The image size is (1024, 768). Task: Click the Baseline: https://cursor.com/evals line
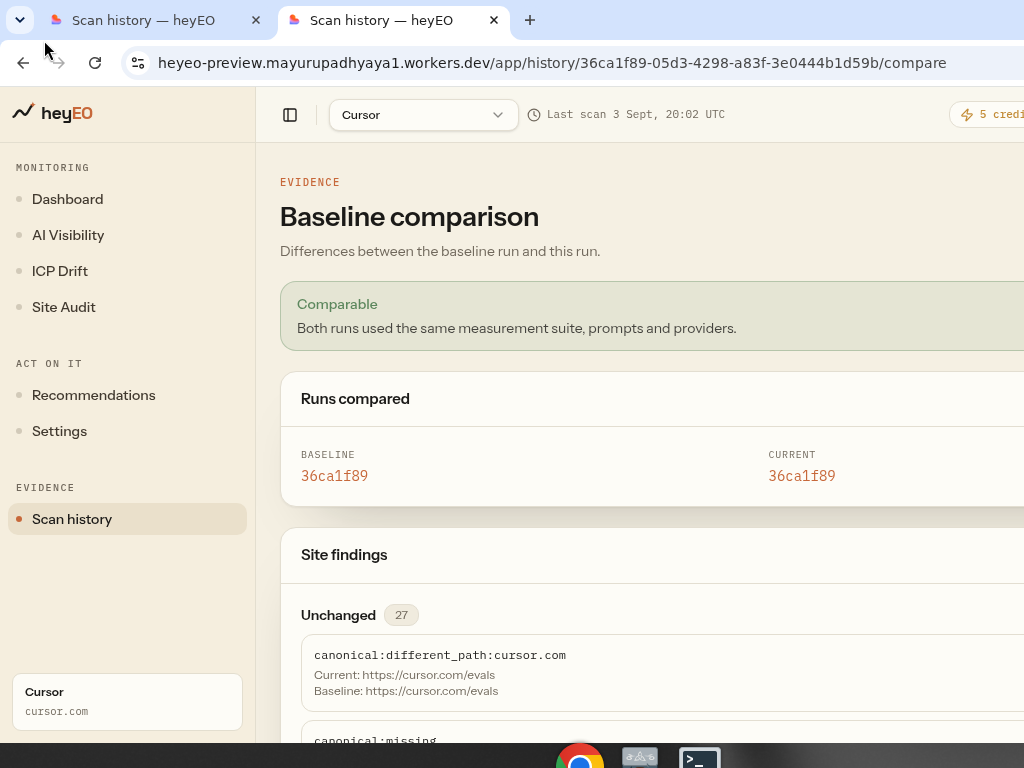coord(406,691)
